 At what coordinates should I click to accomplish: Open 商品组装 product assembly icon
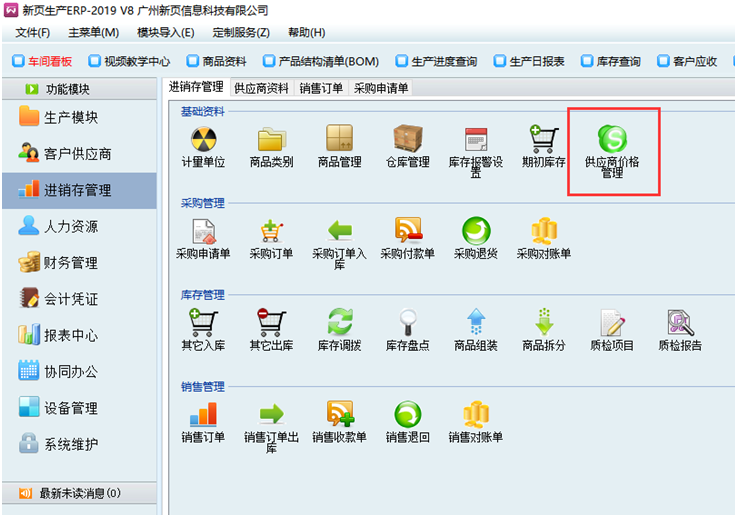coord(476,323)
